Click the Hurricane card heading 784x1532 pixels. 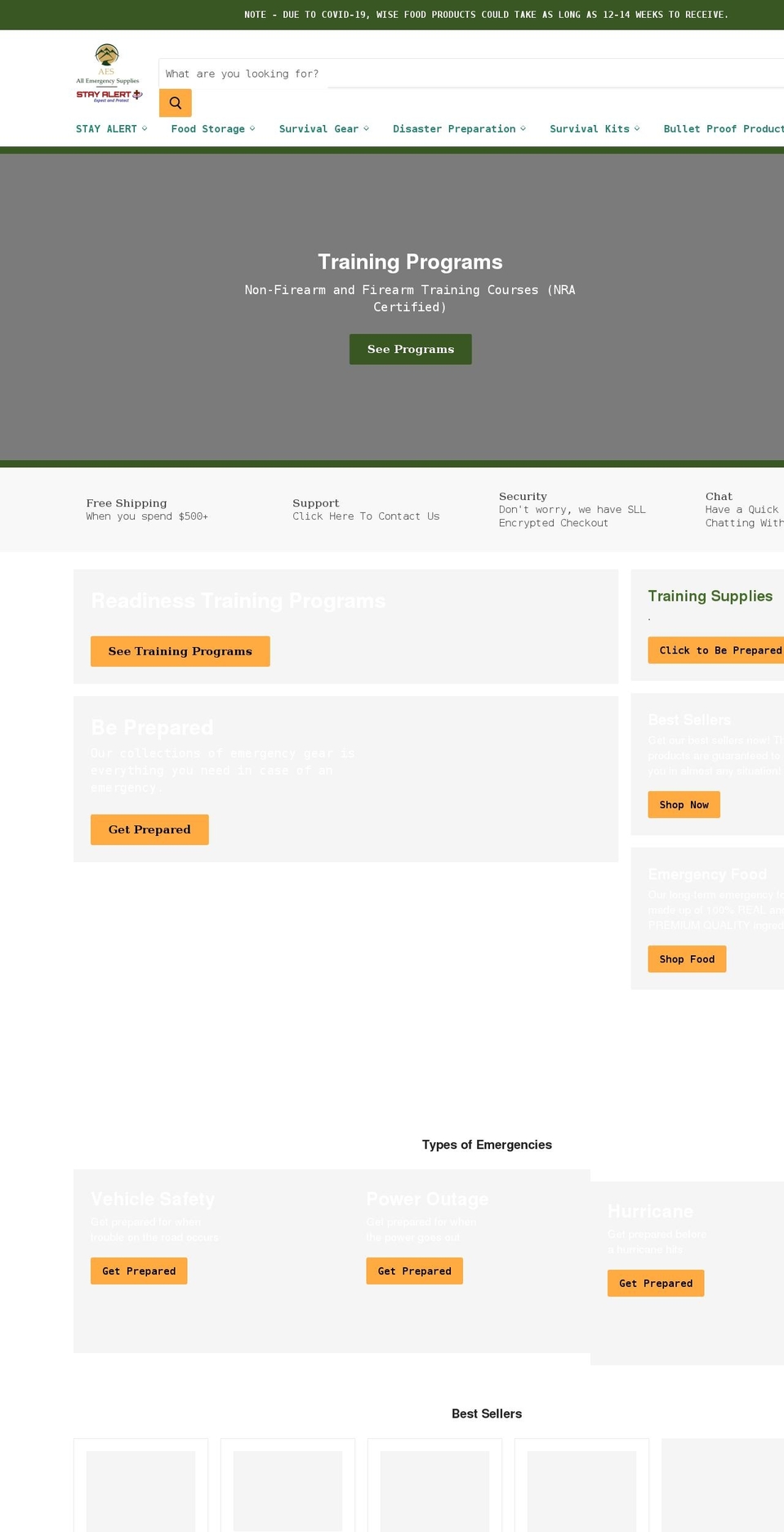650,1212
